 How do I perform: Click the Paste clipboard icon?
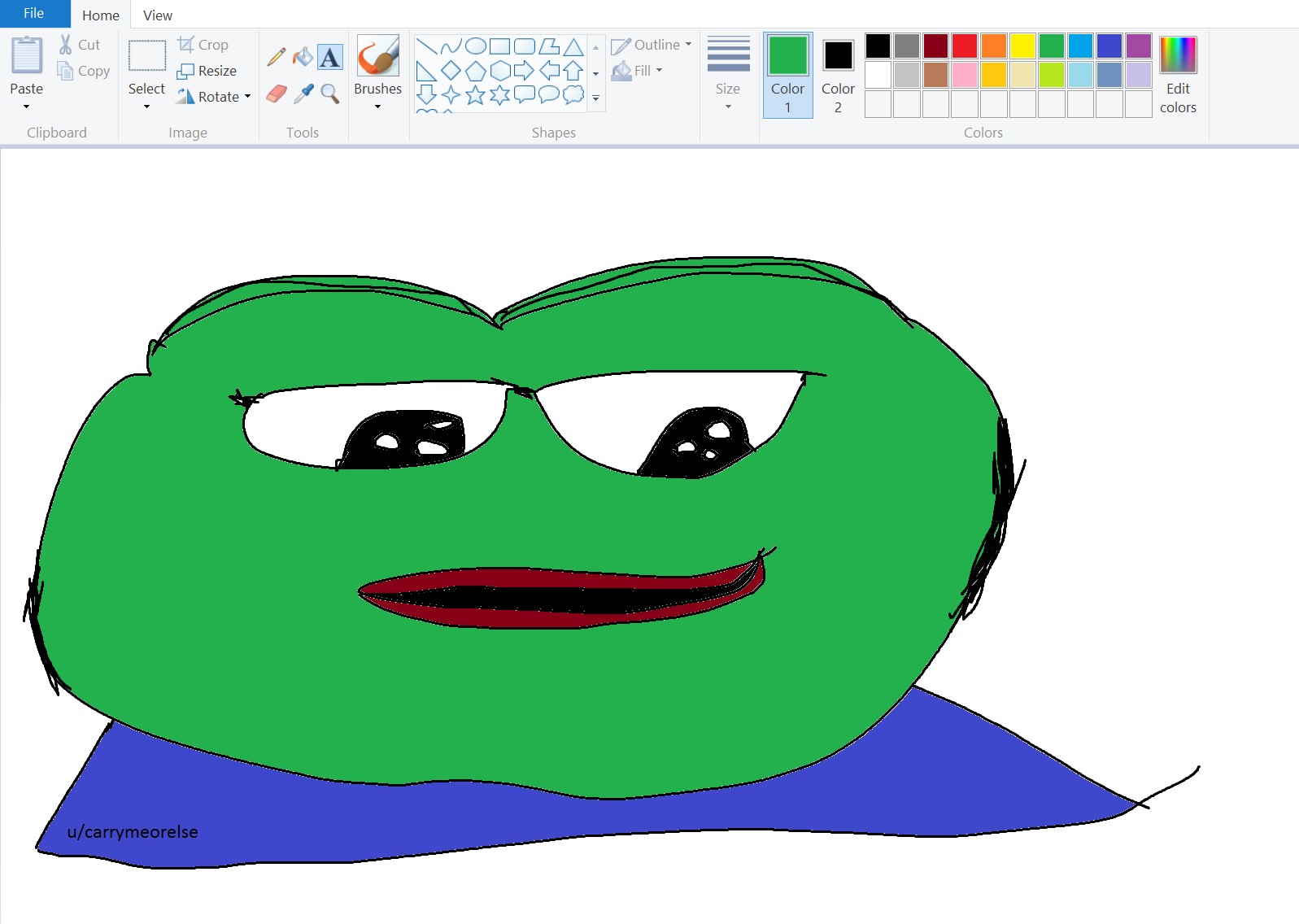(x=27, y=55)
